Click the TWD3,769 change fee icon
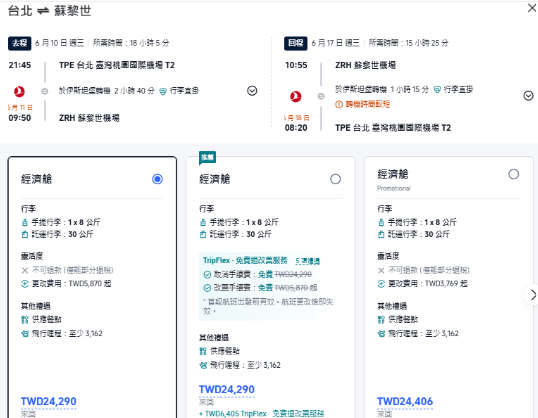Image resolution: width=538 pixels, height=418 pixels. [x=381, y=284]
